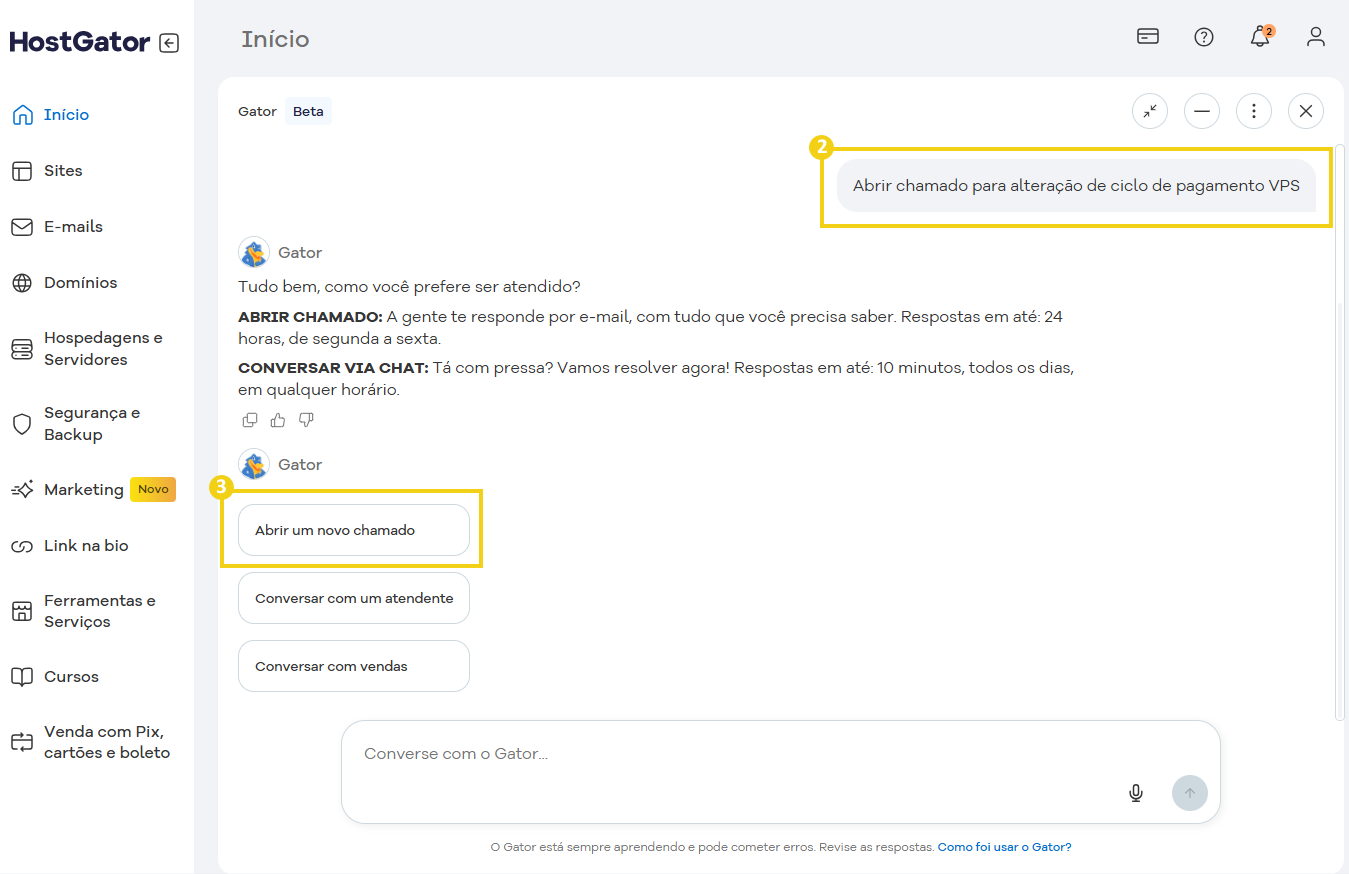1349x874 pixels.
Task: Open the user profile icon
Action: [x=1315, y=37]
